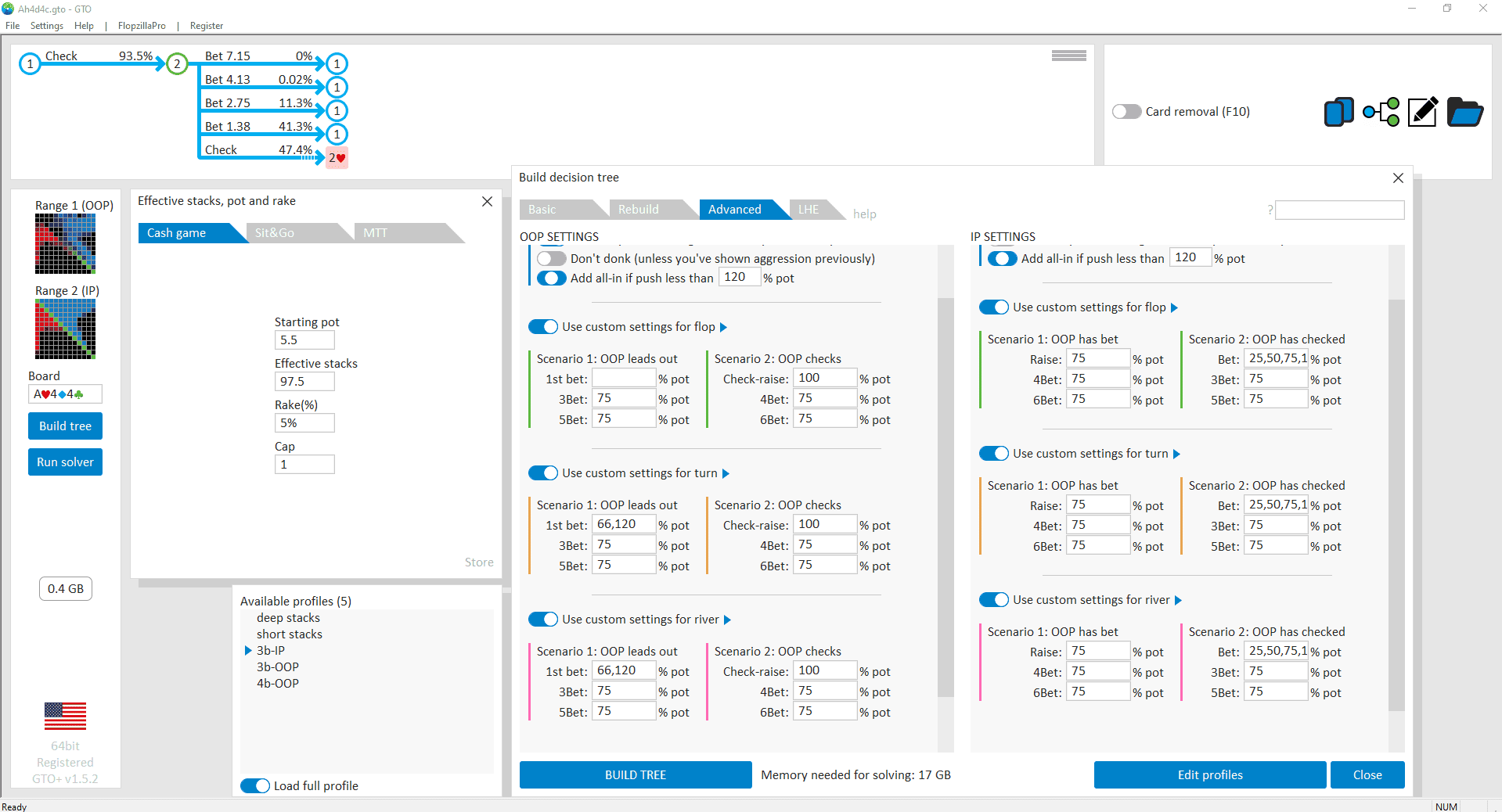The image size is (1502, 812).
Task: Click the Run solver button
Action: pos(65,462)
